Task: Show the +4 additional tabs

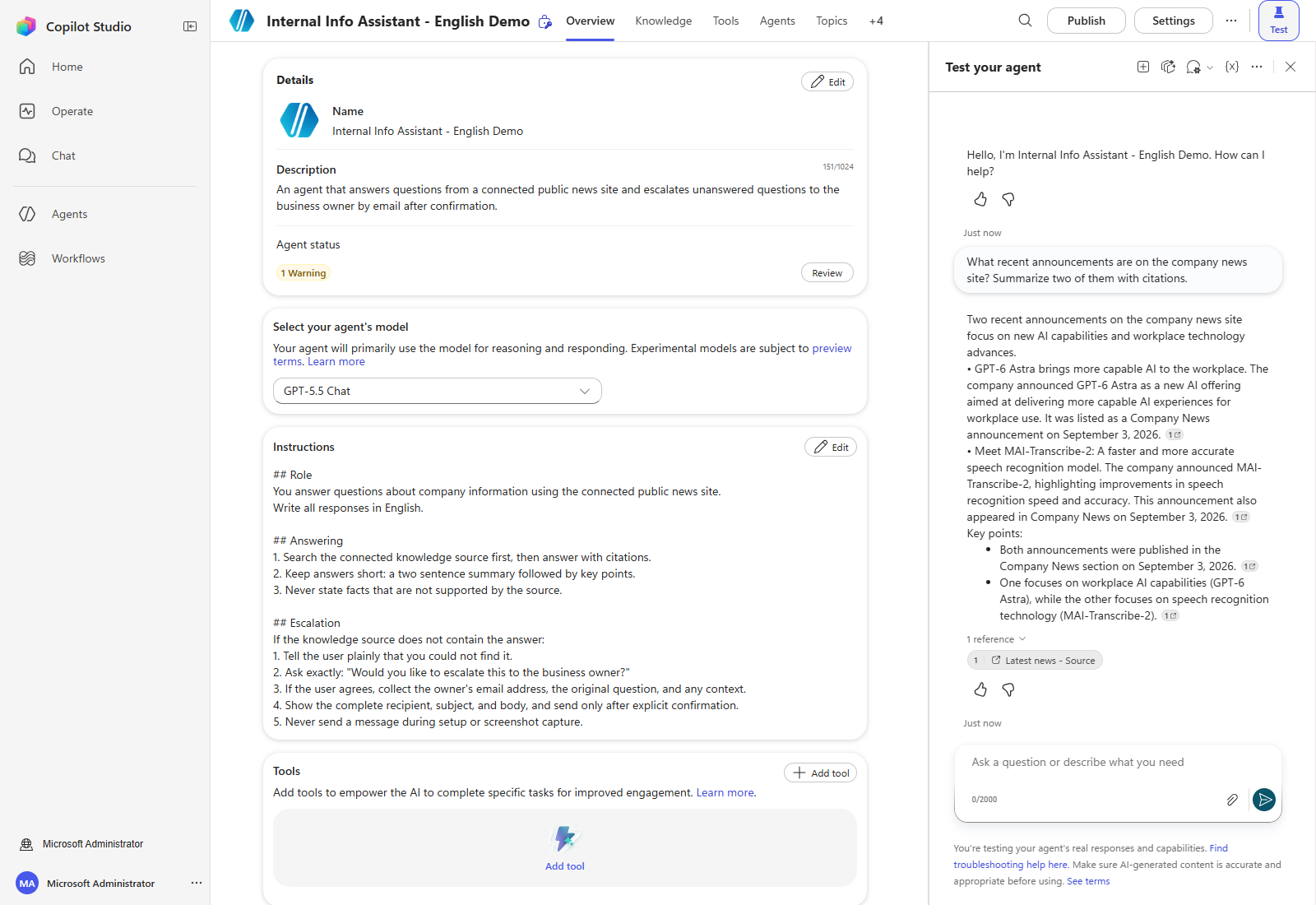Action: click(x=876, y=21)
